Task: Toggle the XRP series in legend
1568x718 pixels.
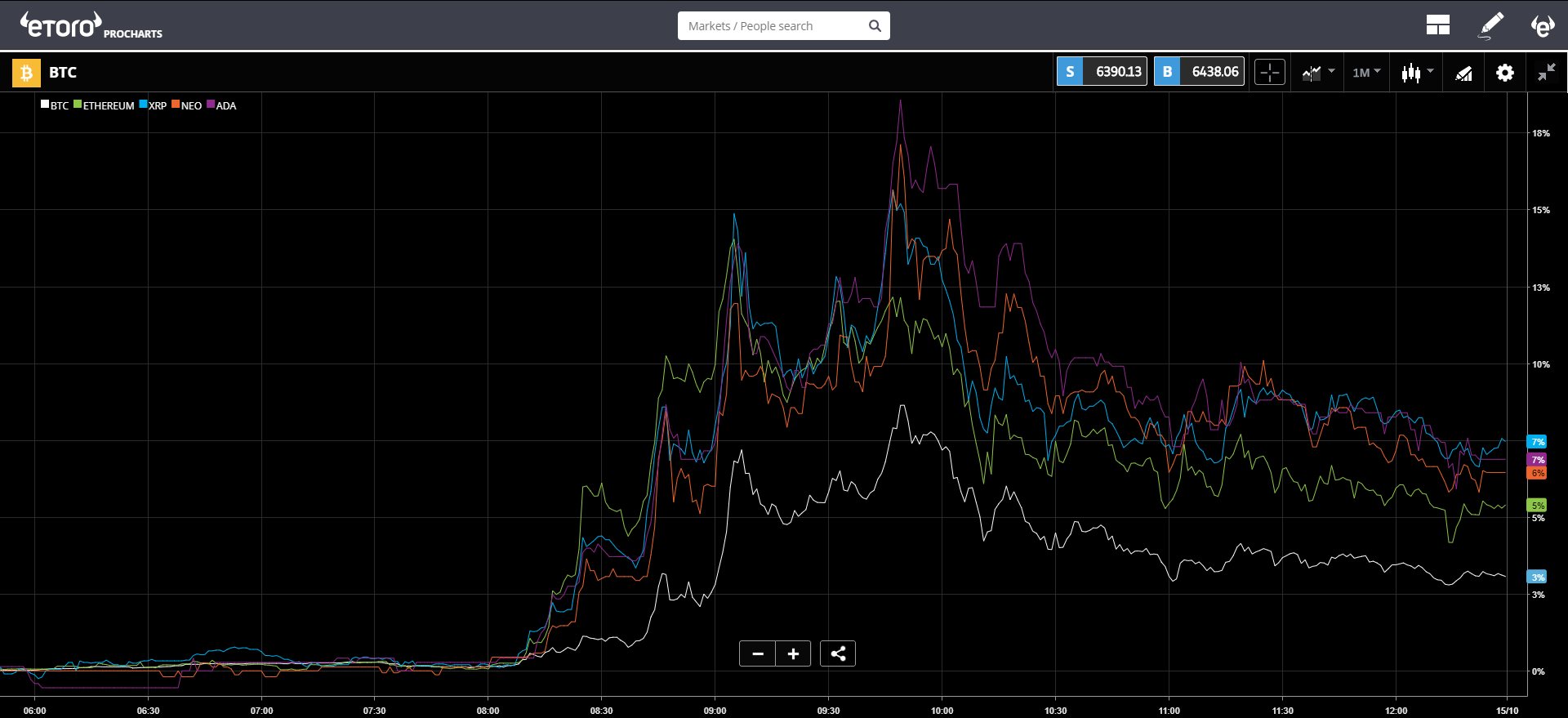Action: coord(153,105)
